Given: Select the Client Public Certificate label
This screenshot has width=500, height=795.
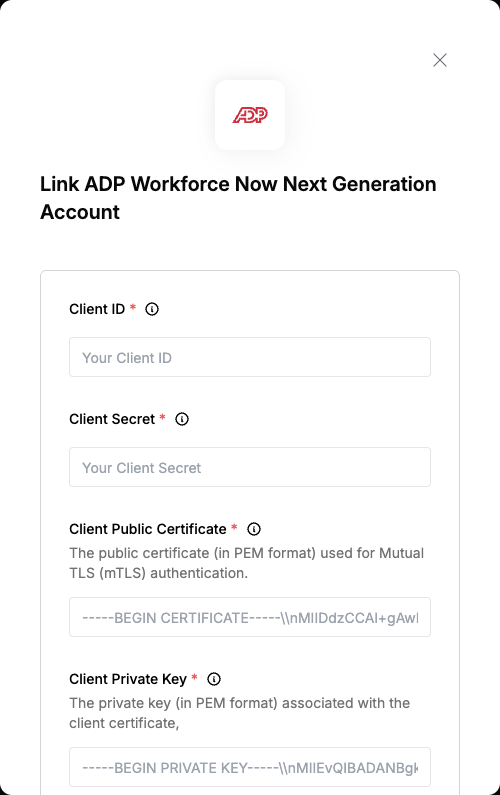Looking at the screenshot, I should (x=148, y=529).
